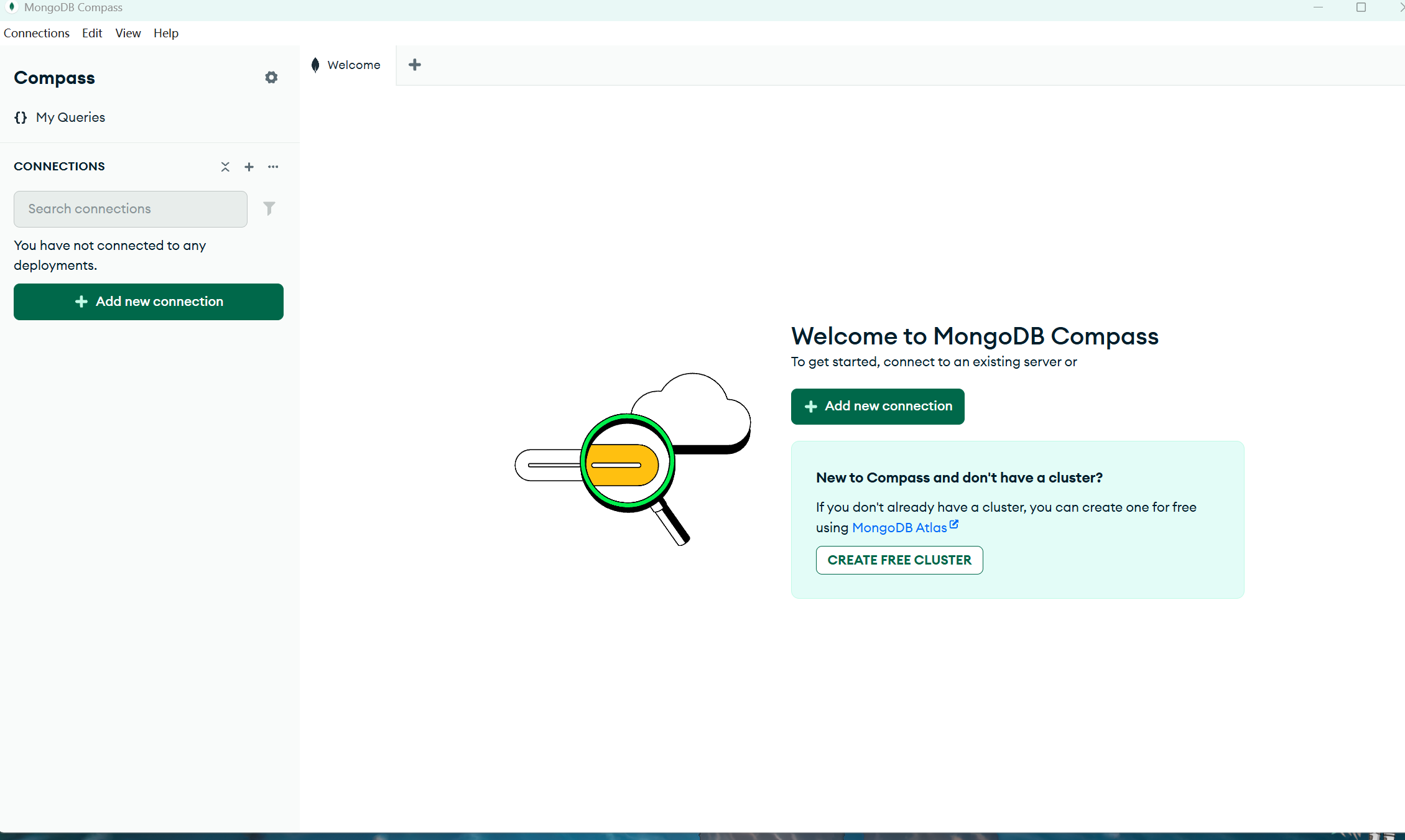Click the external link icon beside Atlas
Image resolution: width=1405 pixels, height=840 pixels.
tap(954, 525)
